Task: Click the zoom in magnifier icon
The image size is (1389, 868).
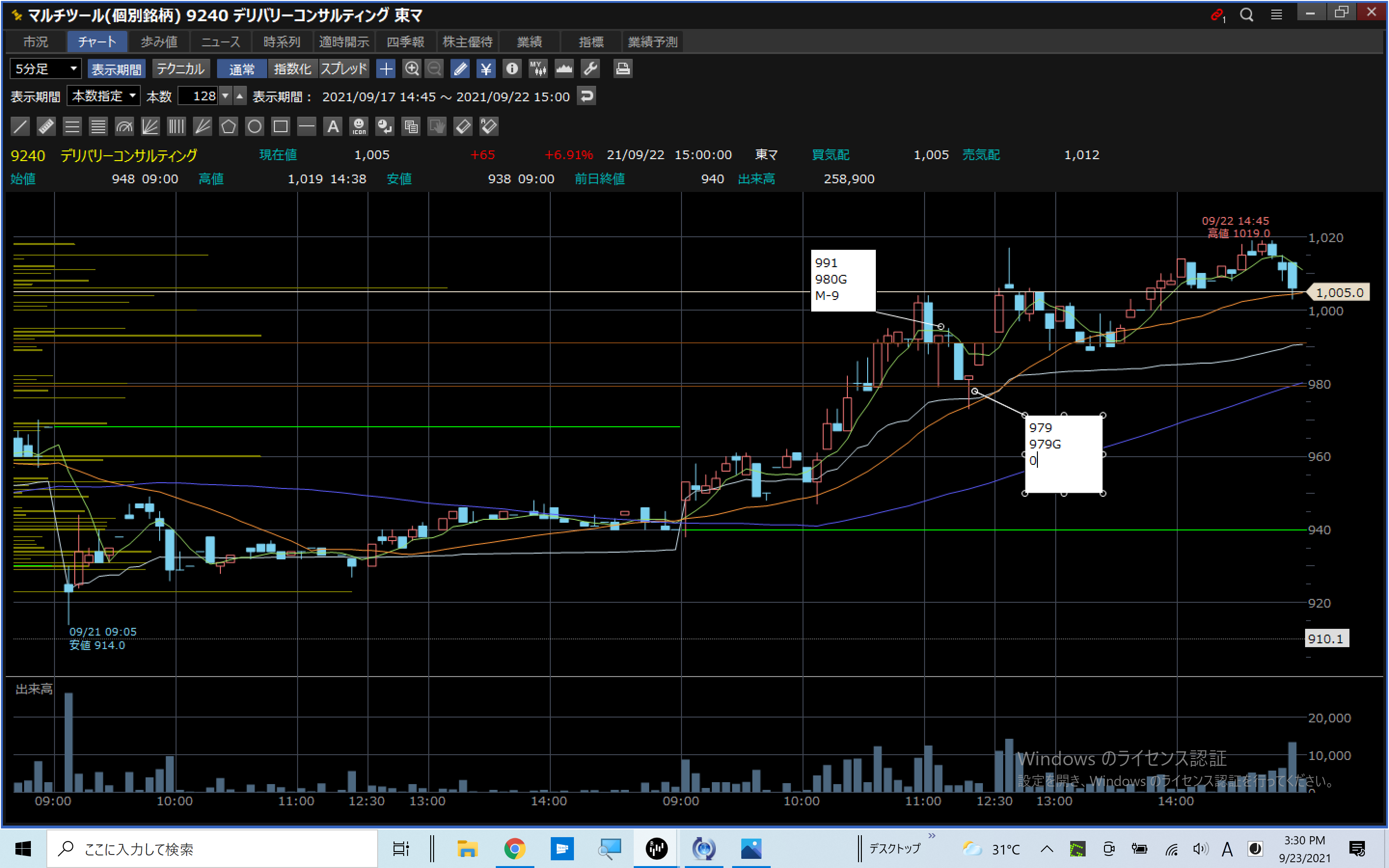Action: click(x=411, y=69)
